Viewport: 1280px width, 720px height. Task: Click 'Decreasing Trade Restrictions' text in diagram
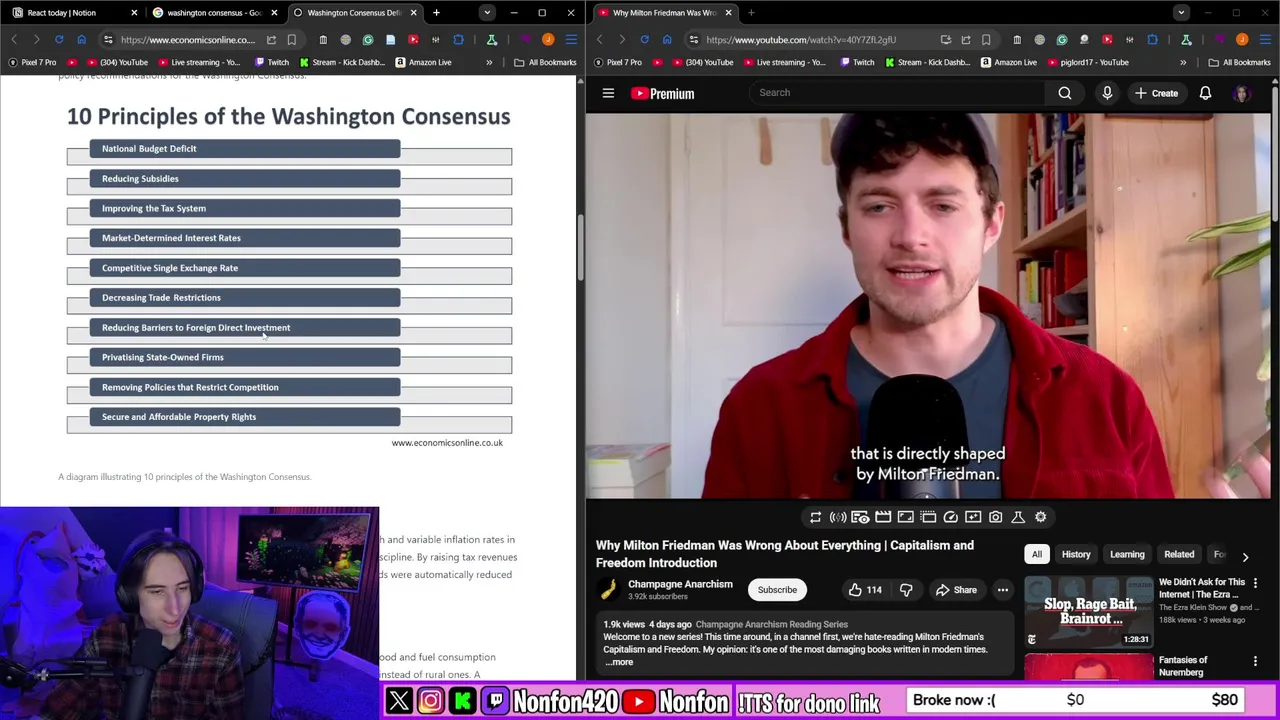(x=161, y=297)
